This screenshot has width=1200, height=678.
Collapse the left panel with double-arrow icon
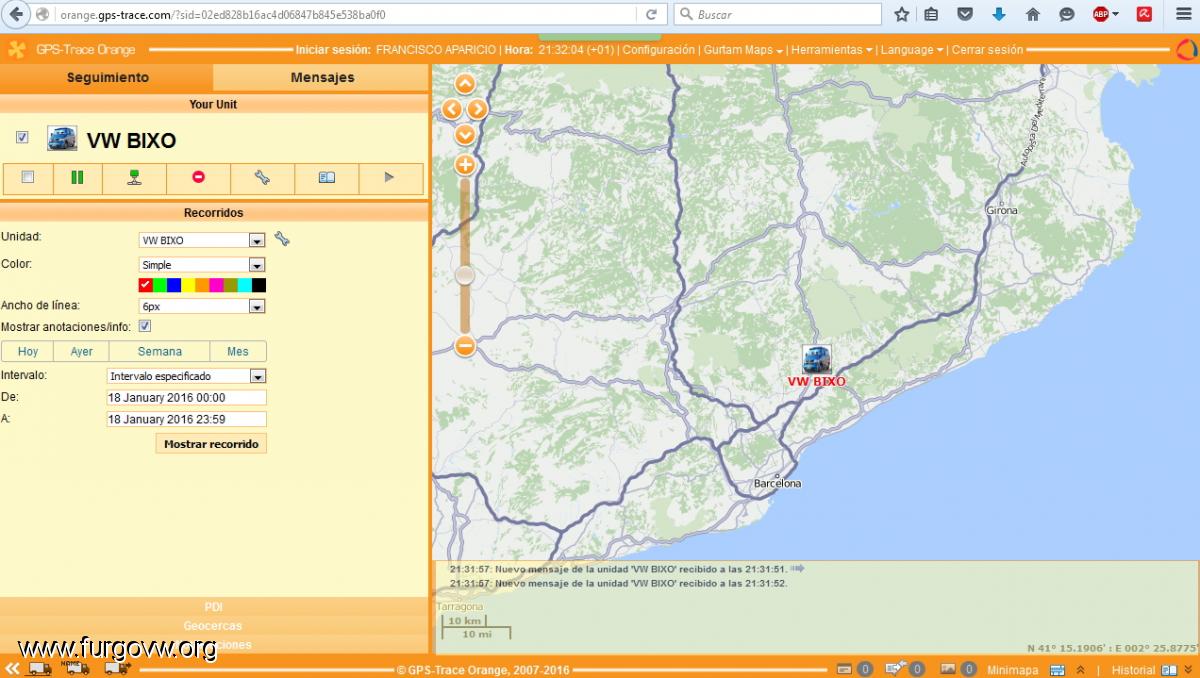12,669
